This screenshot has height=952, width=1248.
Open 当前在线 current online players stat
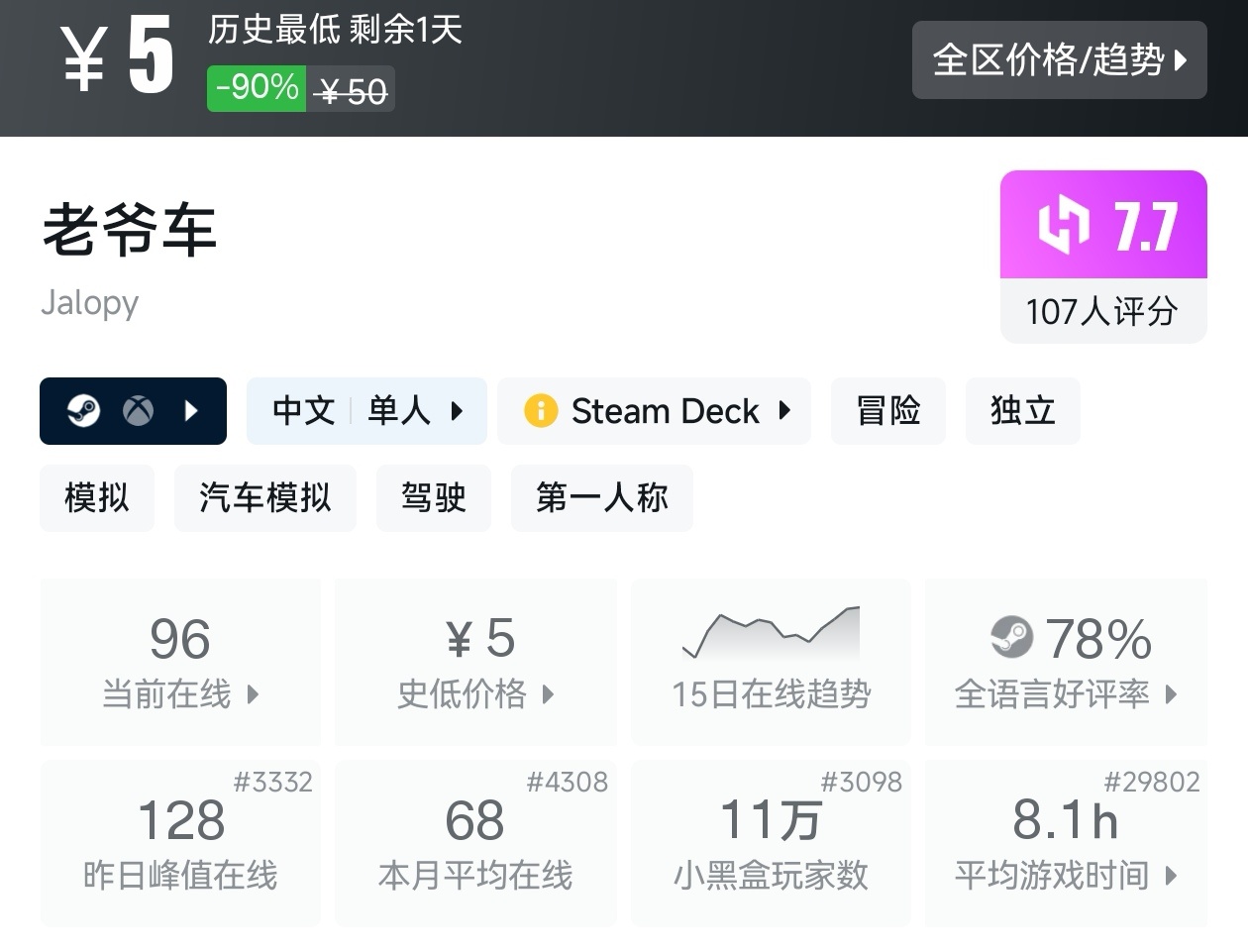pos(180,662)
